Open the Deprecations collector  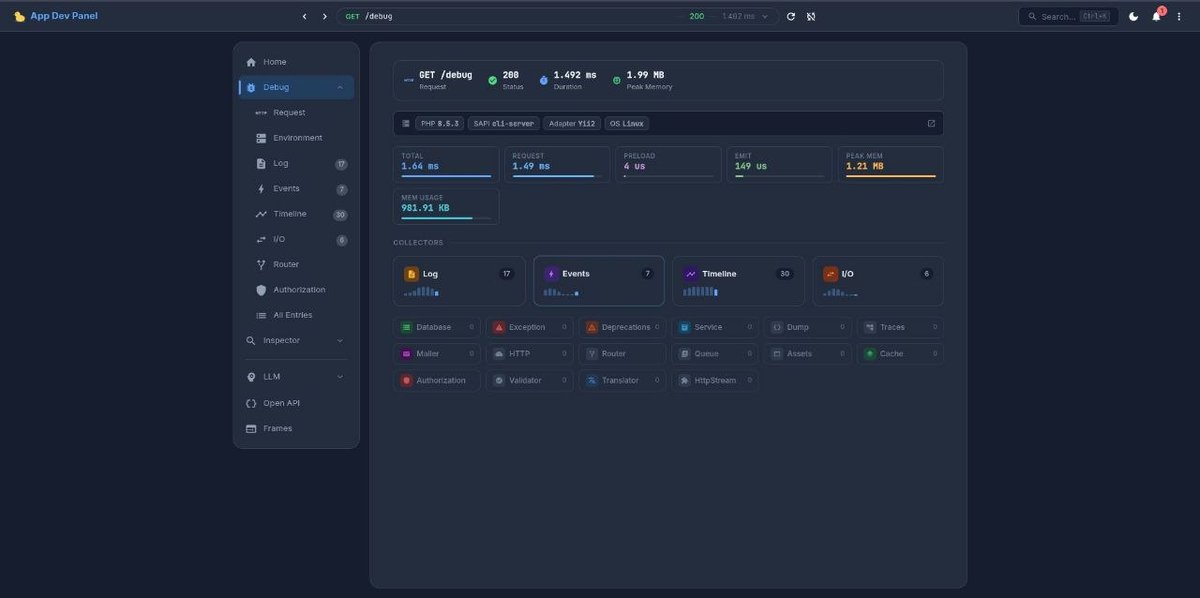(622, 327)
